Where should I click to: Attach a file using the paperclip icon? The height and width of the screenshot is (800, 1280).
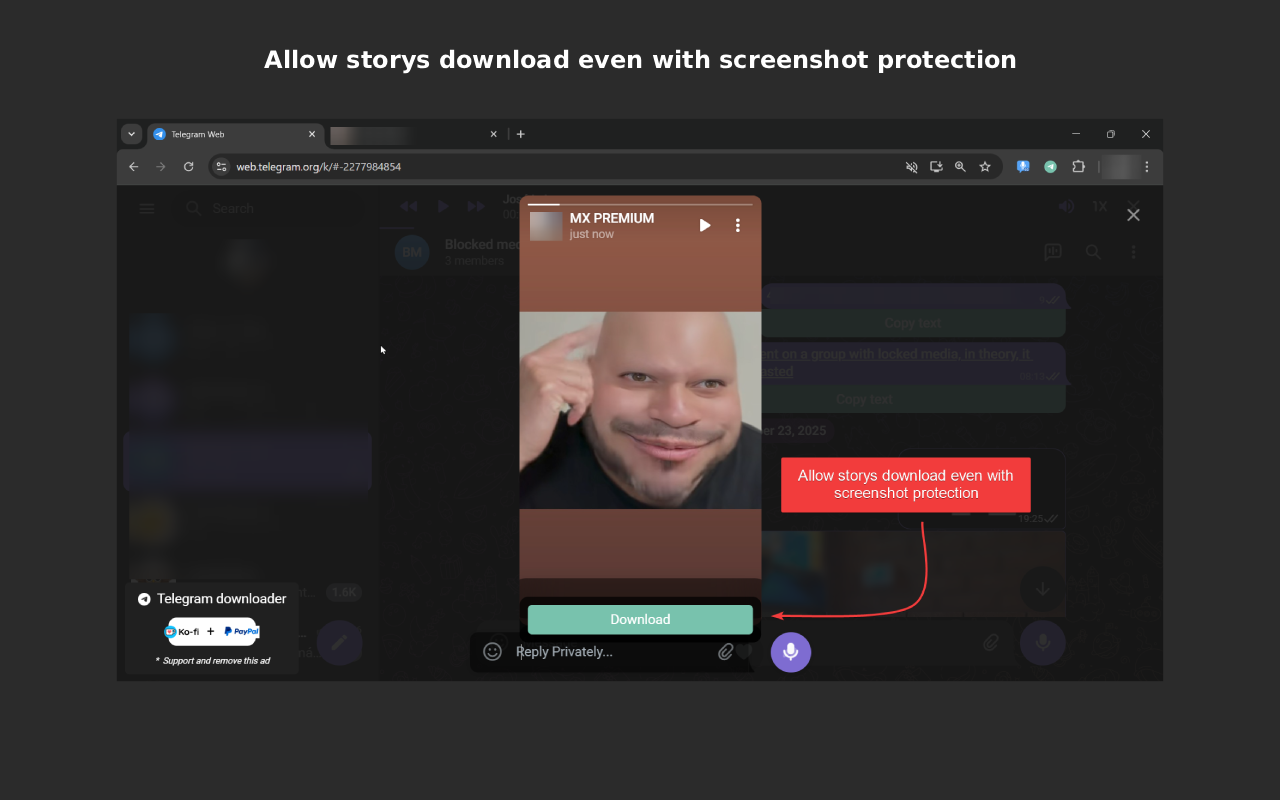727,651
